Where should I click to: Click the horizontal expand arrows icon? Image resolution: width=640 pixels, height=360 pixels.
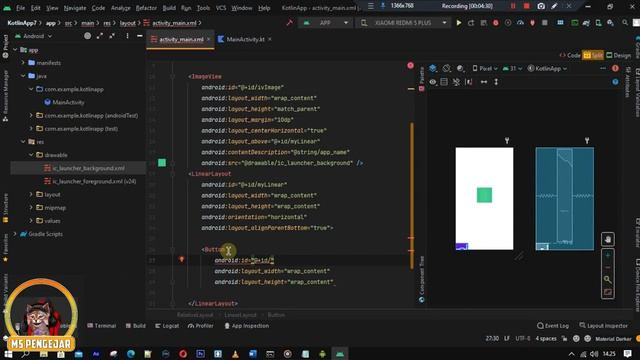click(x=484, y=82)
